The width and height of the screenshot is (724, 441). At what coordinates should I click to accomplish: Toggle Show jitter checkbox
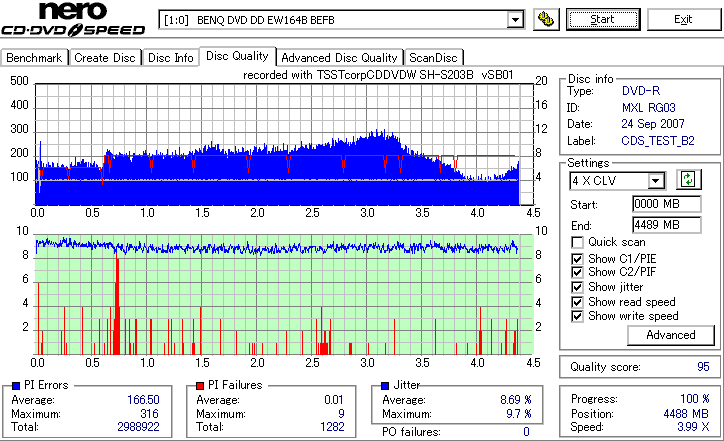coord(577,287)
